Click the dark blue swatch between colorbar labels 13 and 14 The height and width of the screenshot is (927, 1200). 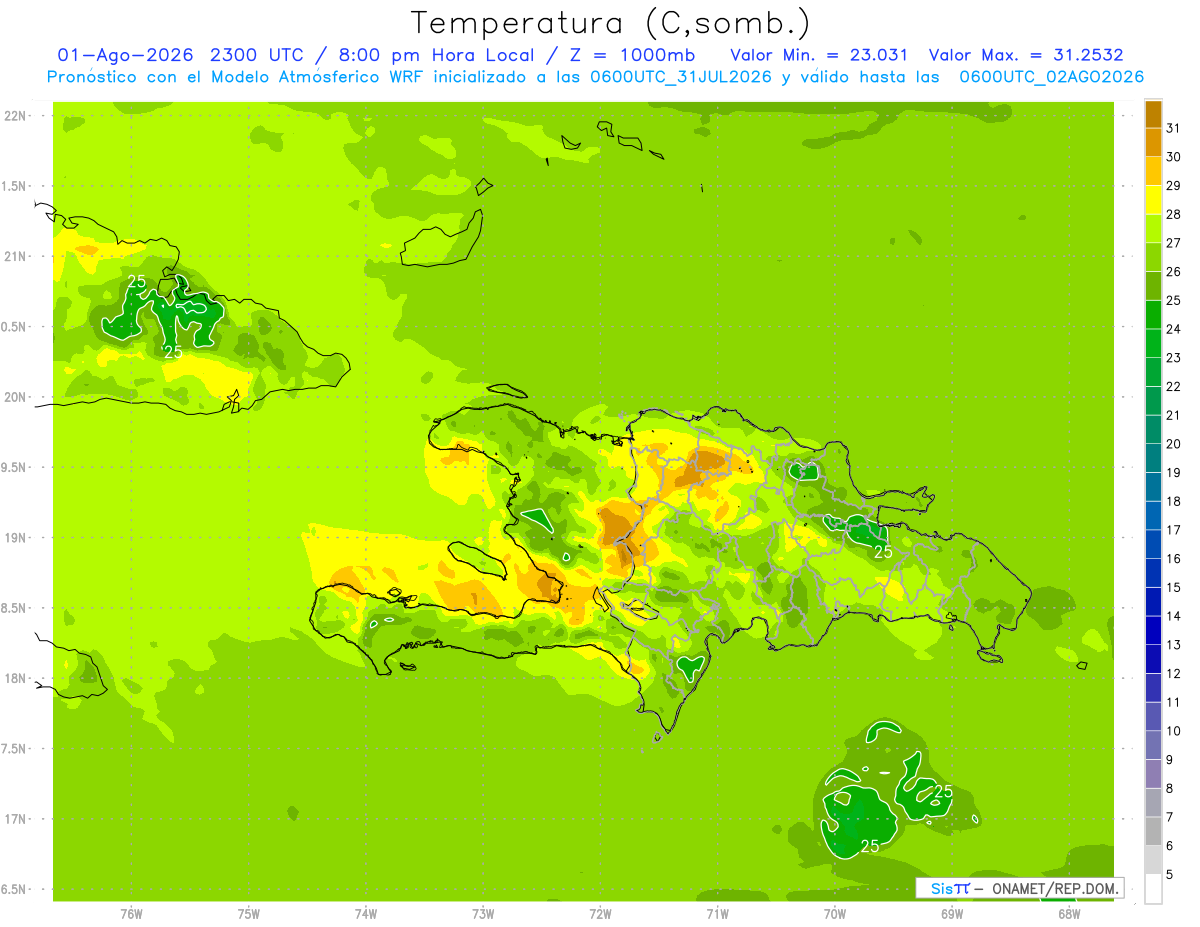click(x=1153, y=630)
